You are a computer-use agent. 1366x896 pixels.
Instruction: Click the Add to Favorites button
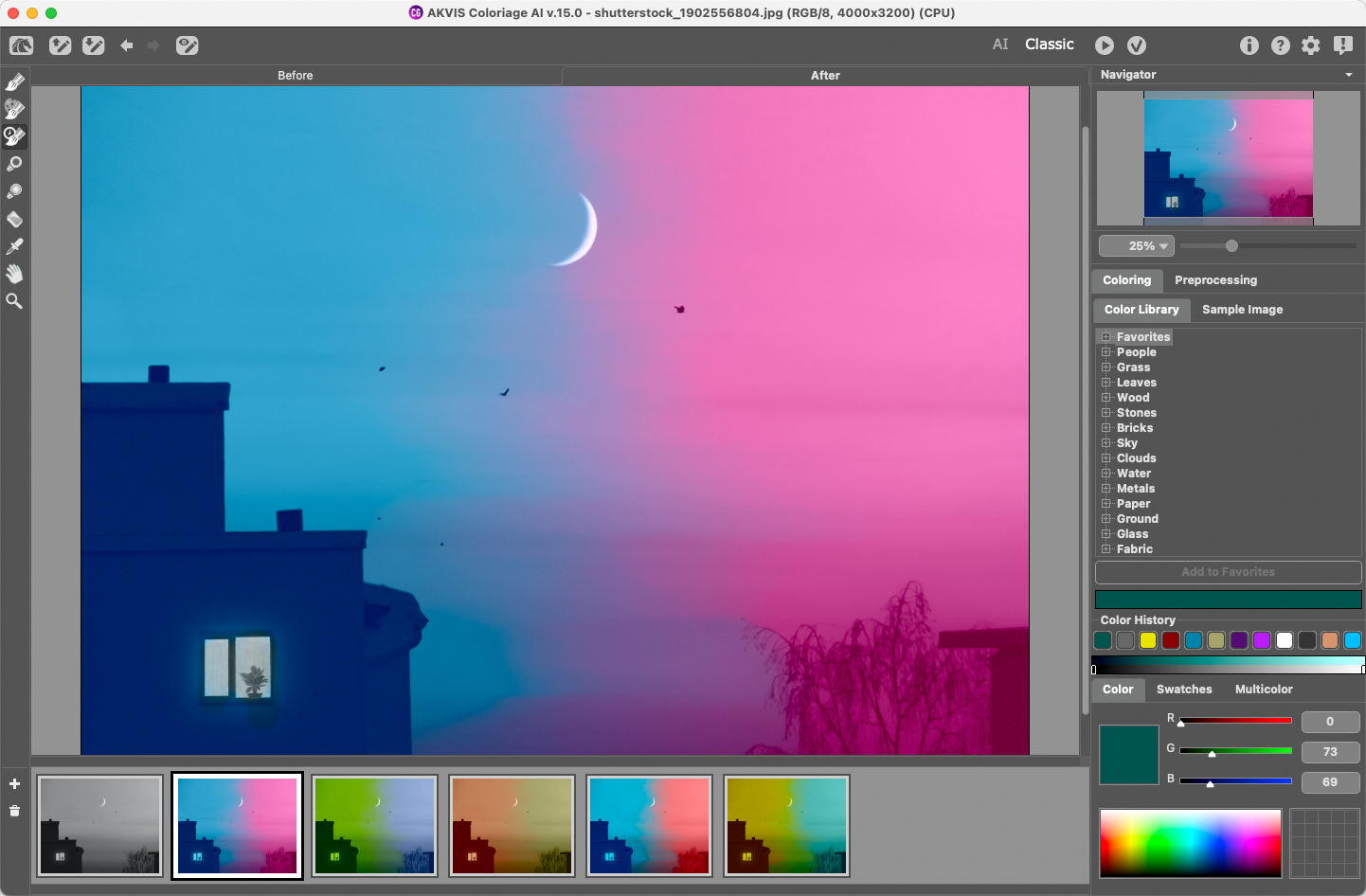[1228, 572]
